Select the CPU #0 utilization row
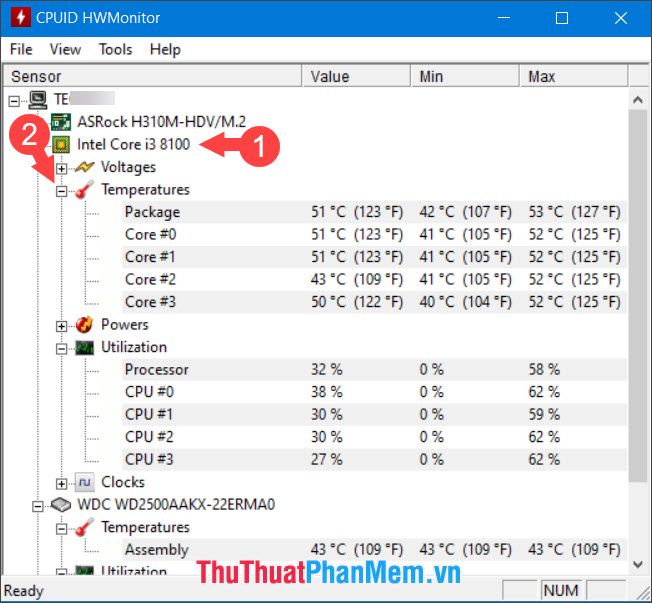Viewport: 652px width, 603px height. 374,392
